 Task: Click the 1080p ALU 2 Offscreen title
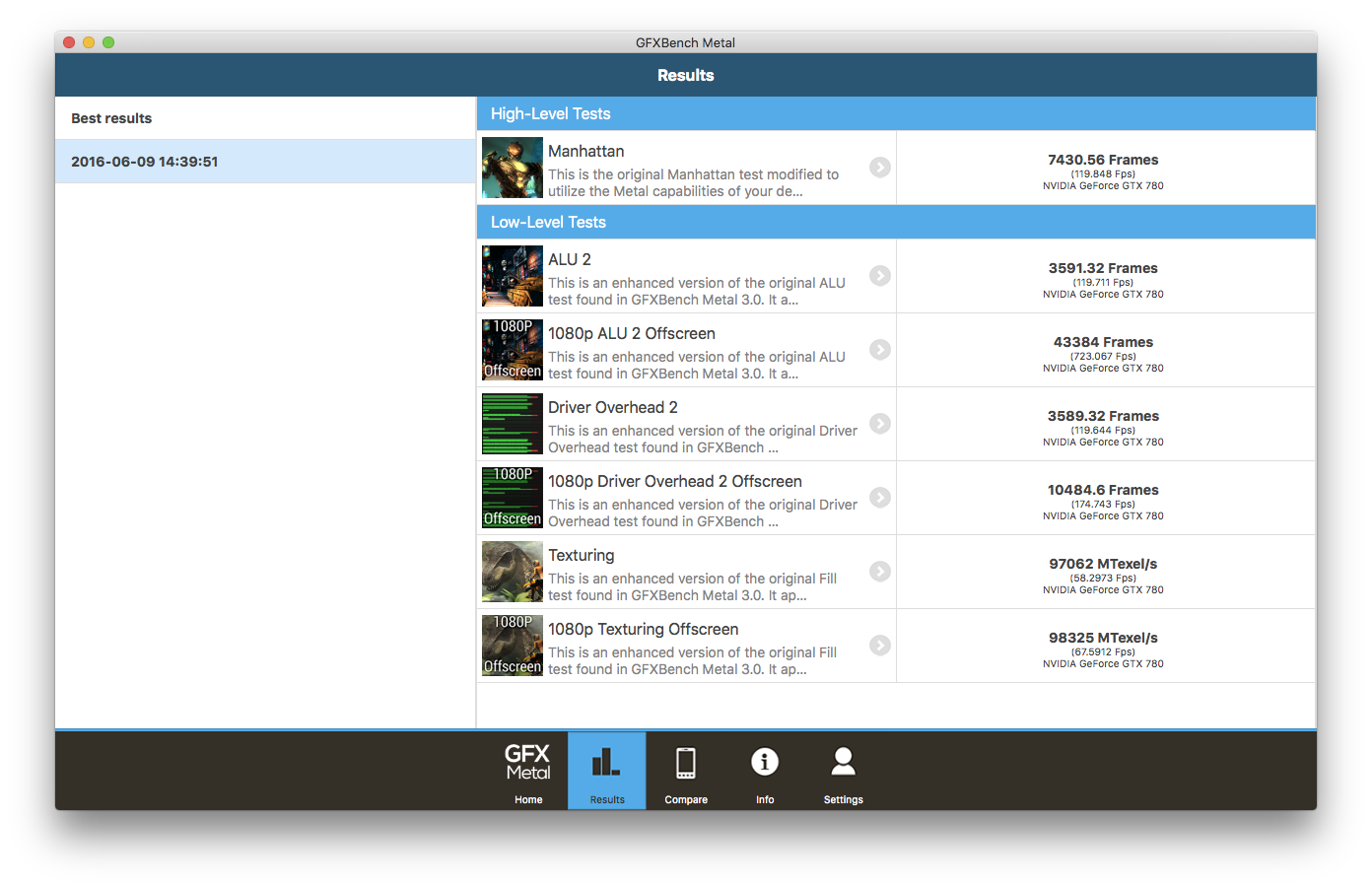[x=632, y=333]
